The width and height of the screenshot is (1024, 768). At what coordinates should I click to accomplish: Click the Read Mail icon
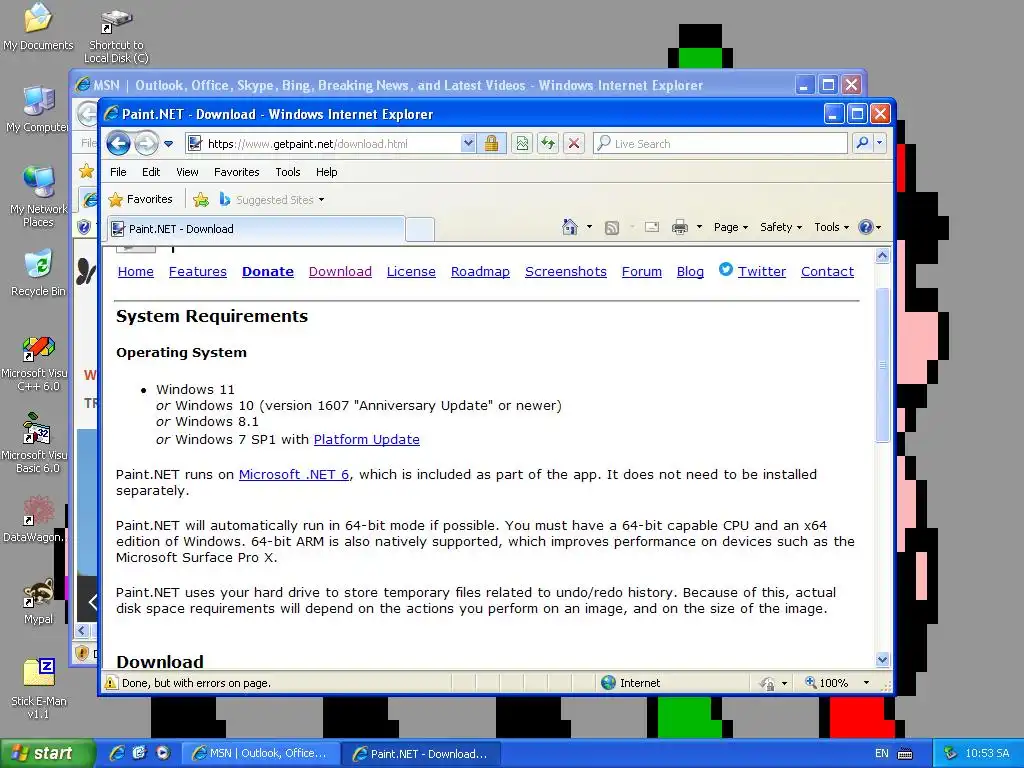pos(652,227)
